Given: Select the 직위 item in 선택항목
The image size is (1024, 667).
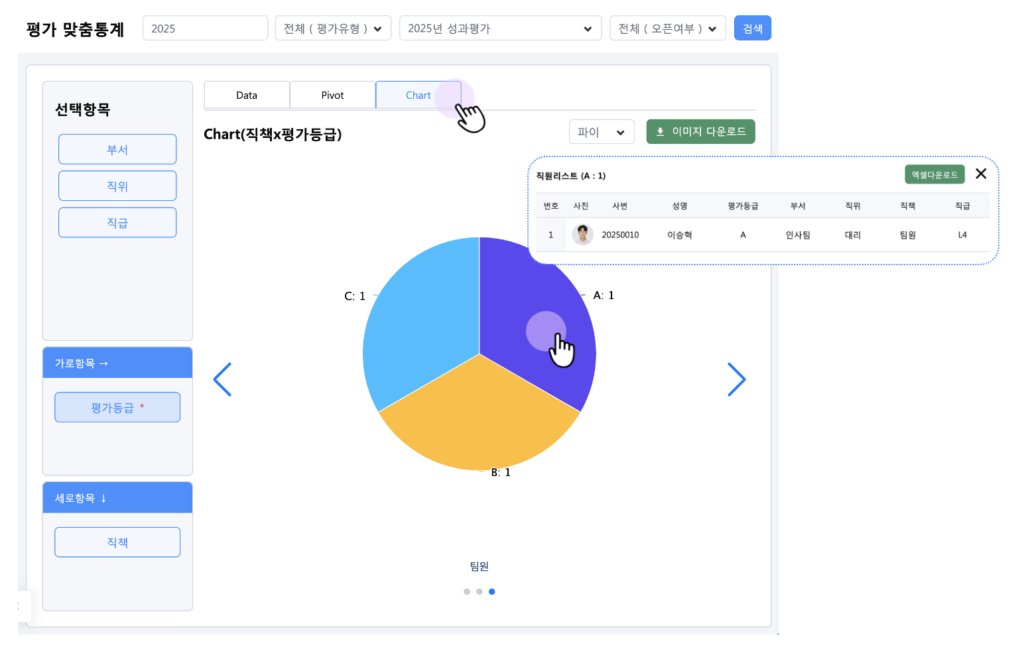Looking at the screenshot, I should click(117, 186).
